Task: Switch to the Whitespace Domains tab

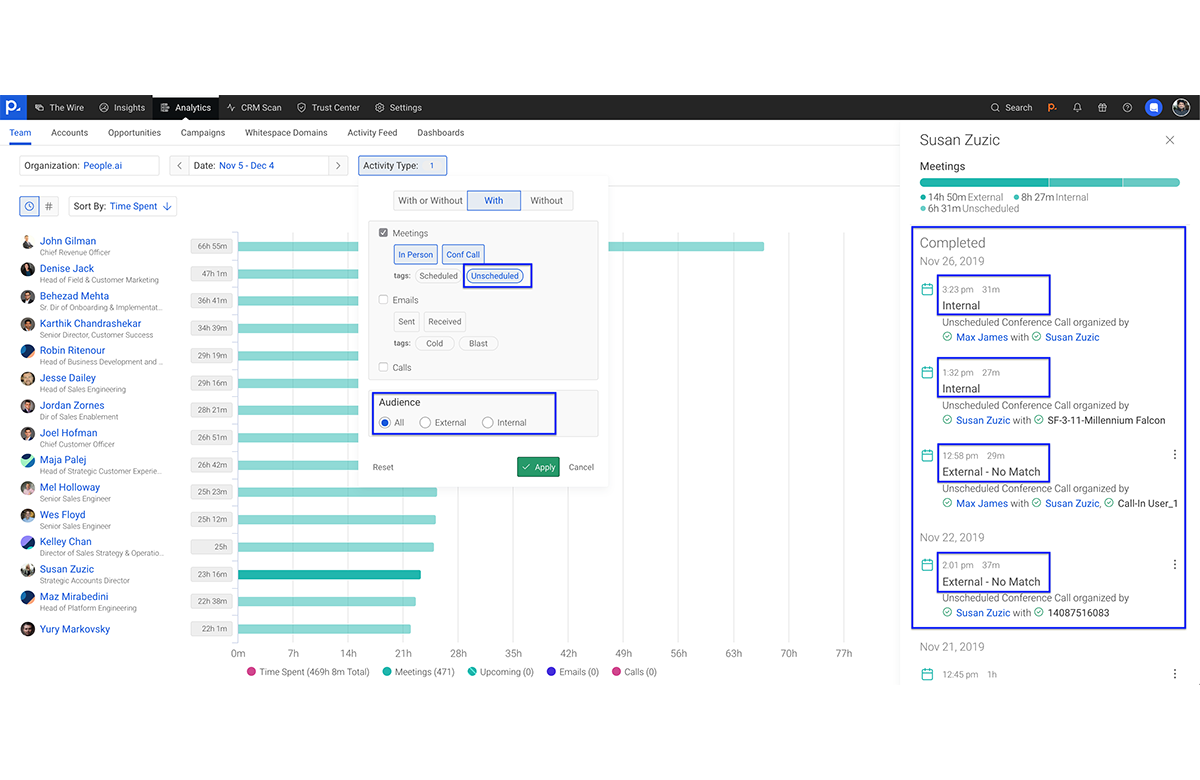Action: [x=286, y=133]
